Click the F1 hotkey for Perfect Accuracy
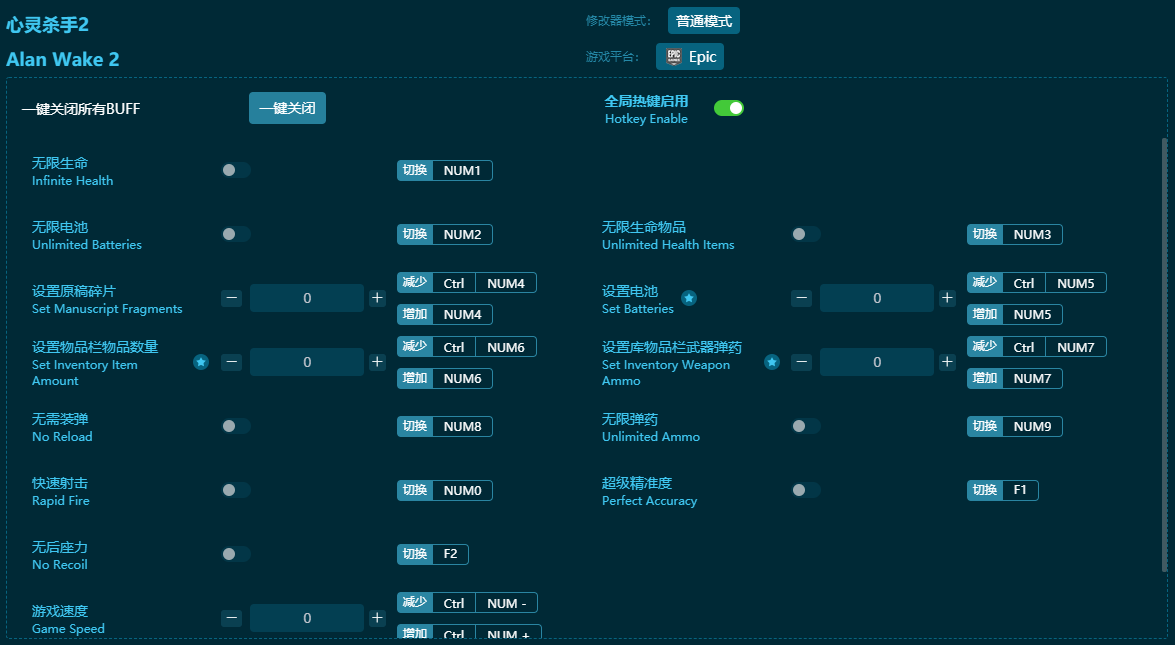 [x=1020, y=490]
